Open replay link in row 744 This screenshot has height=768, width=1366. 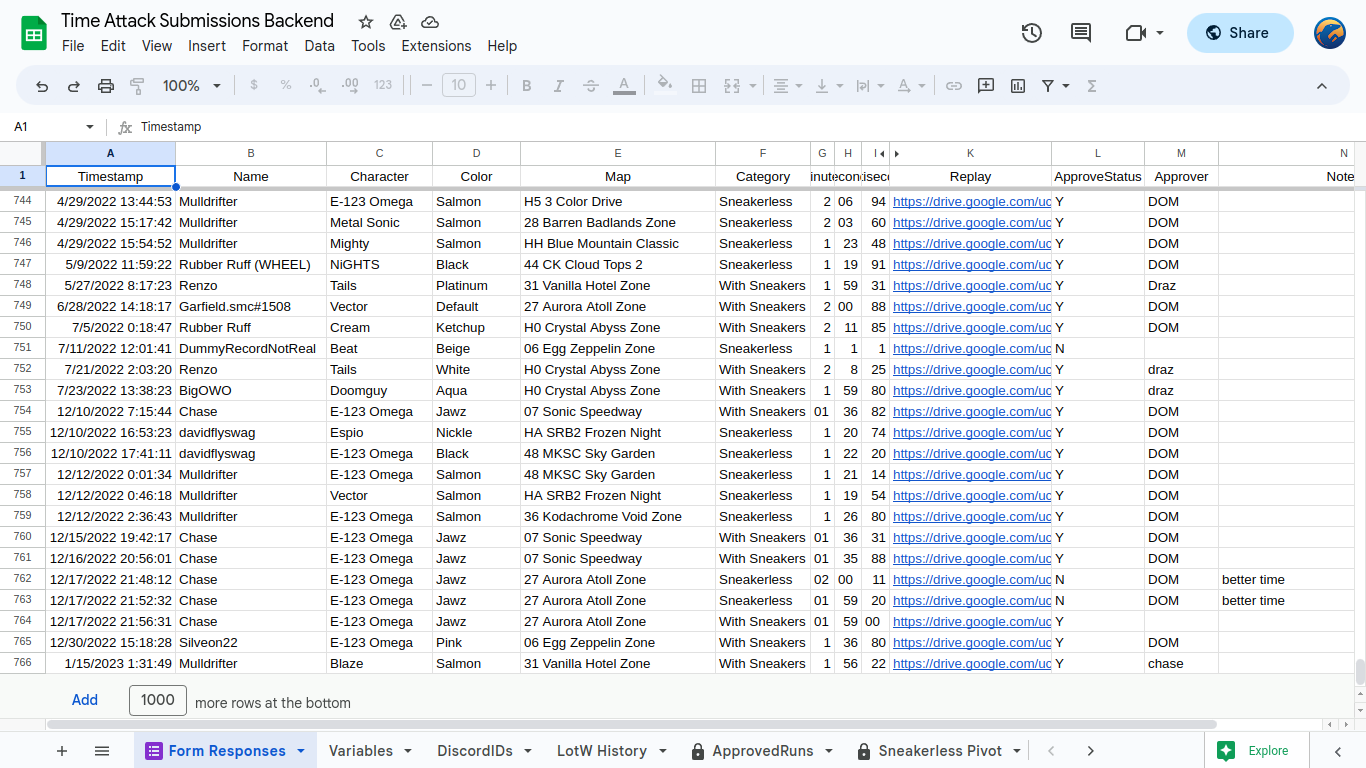click(x=971, y=201)
